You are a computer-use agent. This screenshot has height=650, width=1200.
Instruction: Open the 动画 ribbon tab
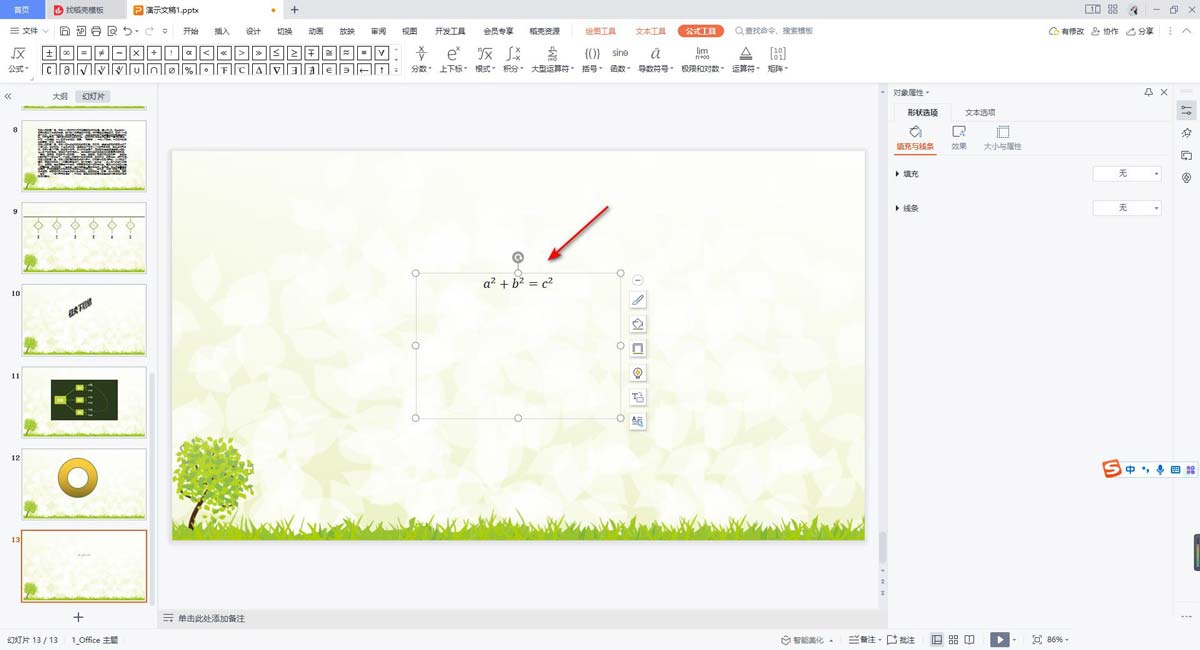316,31
